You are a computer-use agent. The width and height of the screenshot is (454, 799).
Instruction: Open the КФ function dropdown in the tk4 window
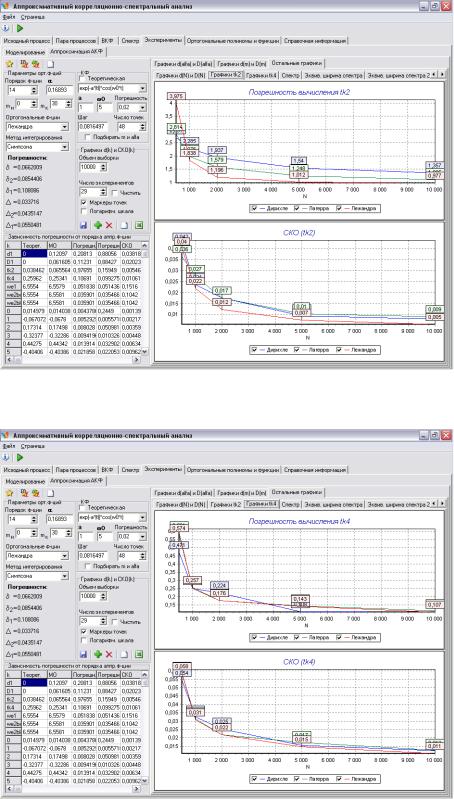pos(143,517)
